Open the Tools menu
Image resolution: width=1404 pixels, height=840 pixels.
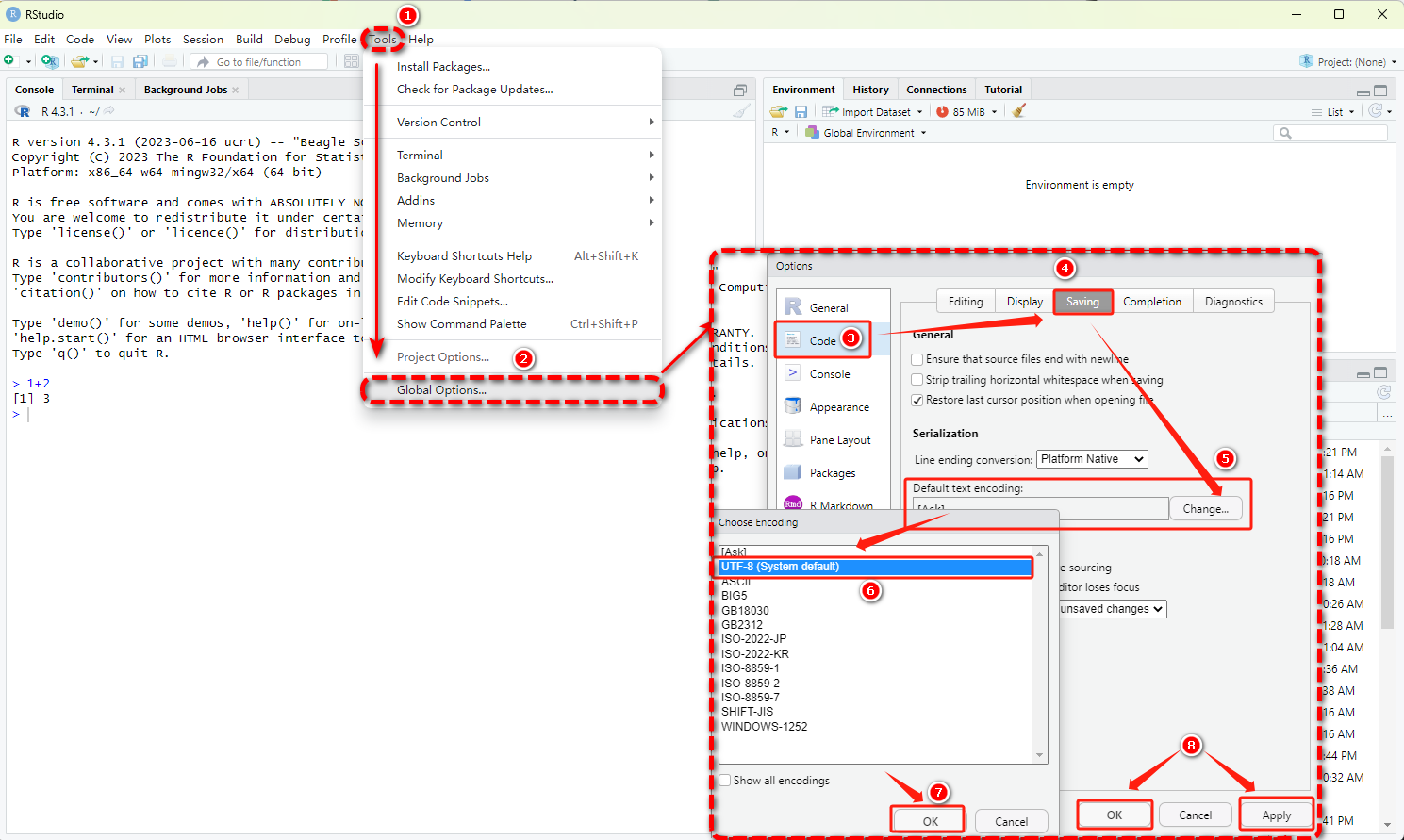click(x=383, y=40)
